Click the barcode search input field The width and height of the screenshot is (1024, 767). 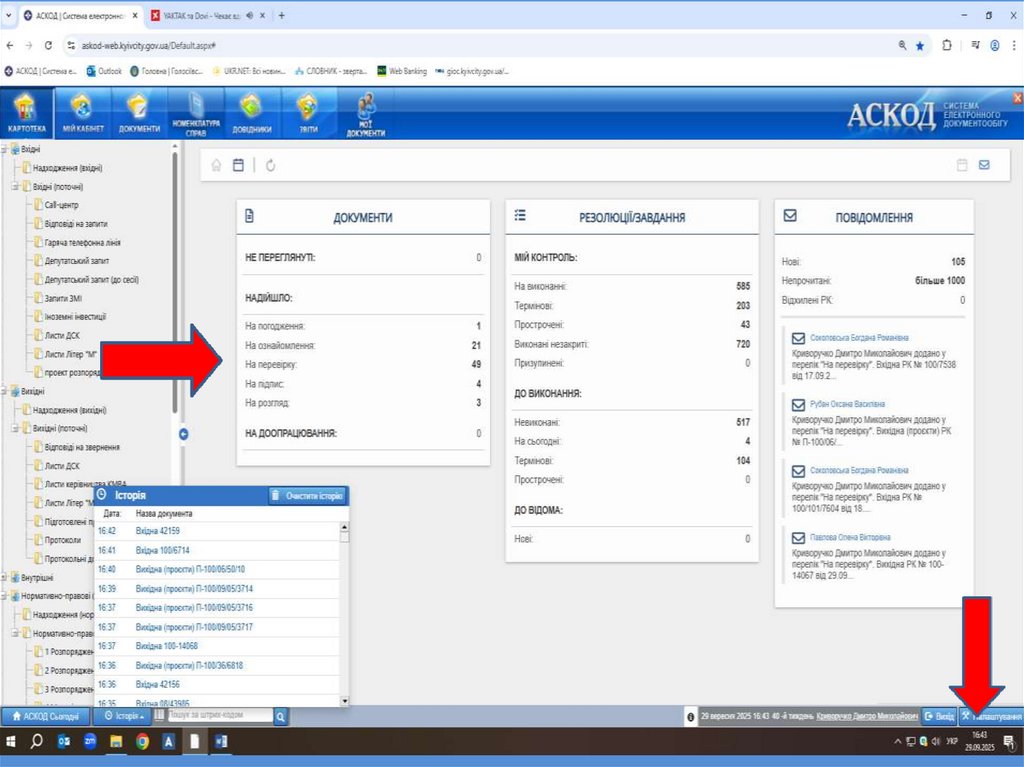(x=219, y=715)
